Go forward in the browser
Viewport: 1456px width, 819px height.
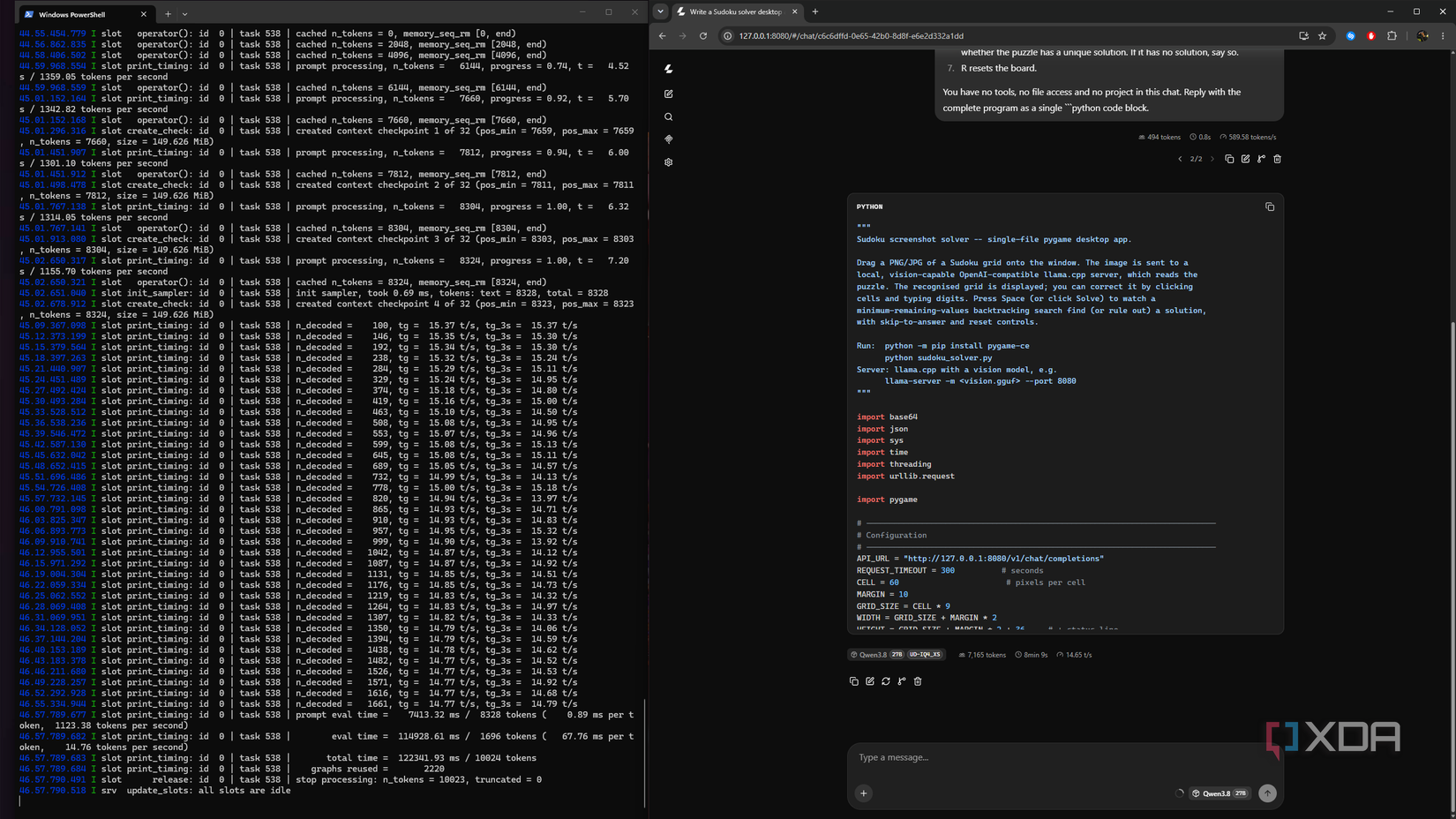(682, 36)
